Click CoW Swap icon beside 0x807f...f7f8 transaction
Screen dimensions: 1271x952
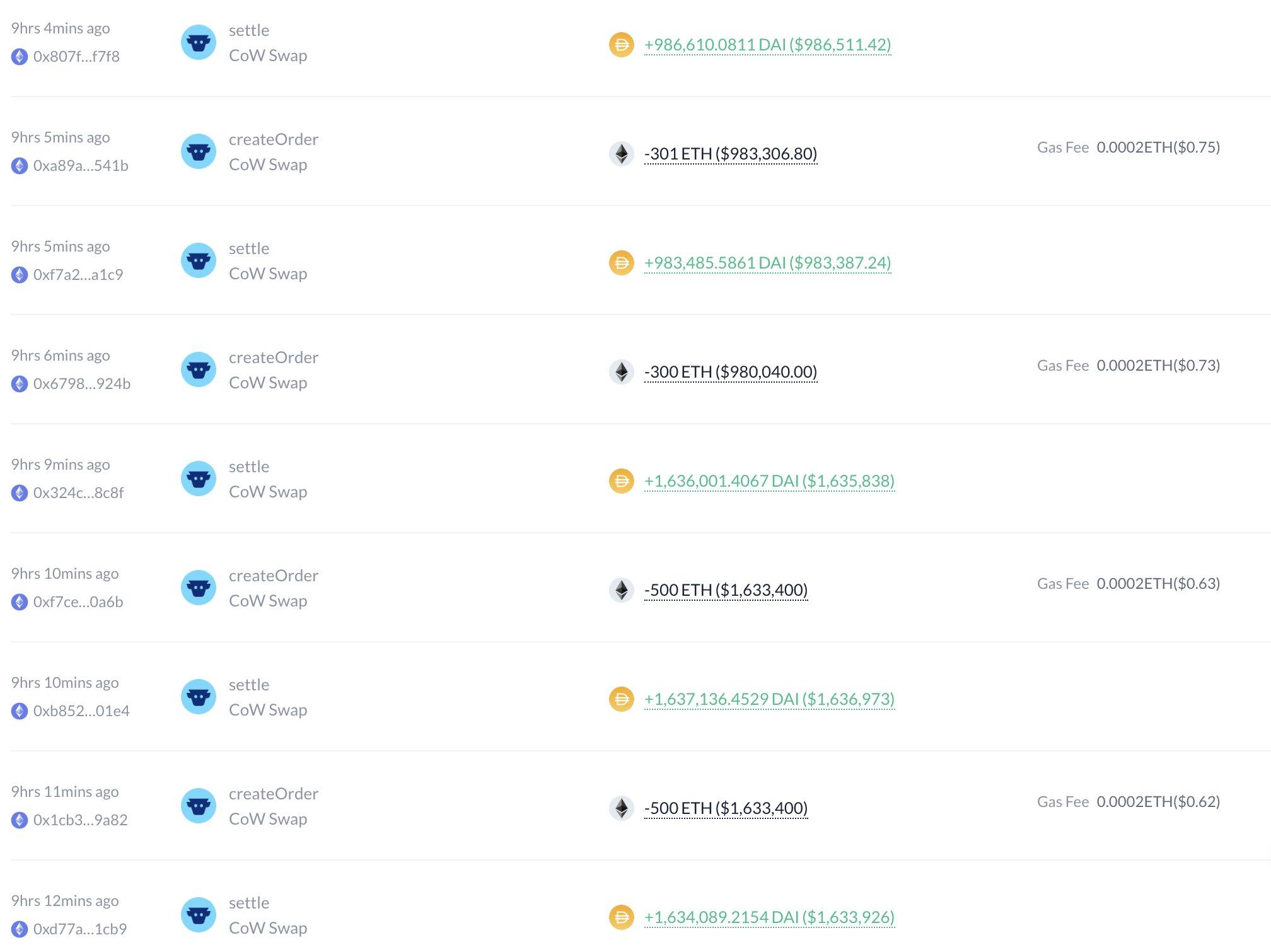[x=199, y=43]
